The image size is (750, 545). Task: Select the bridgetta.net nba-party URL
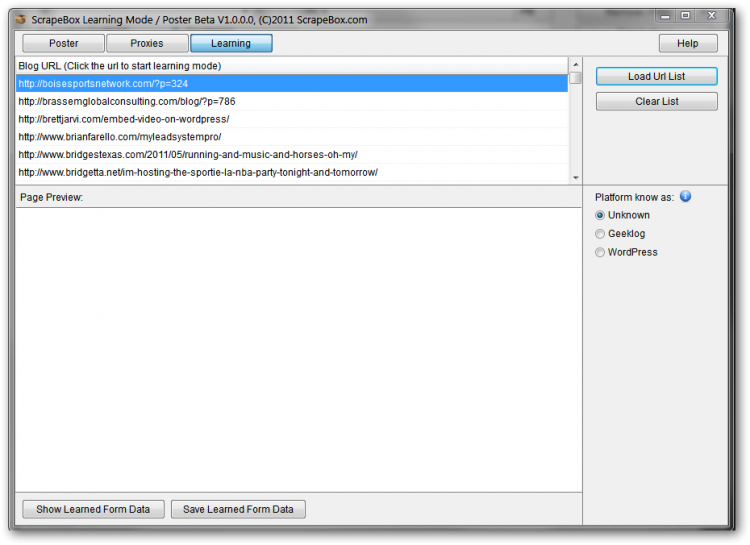point(292,172)
